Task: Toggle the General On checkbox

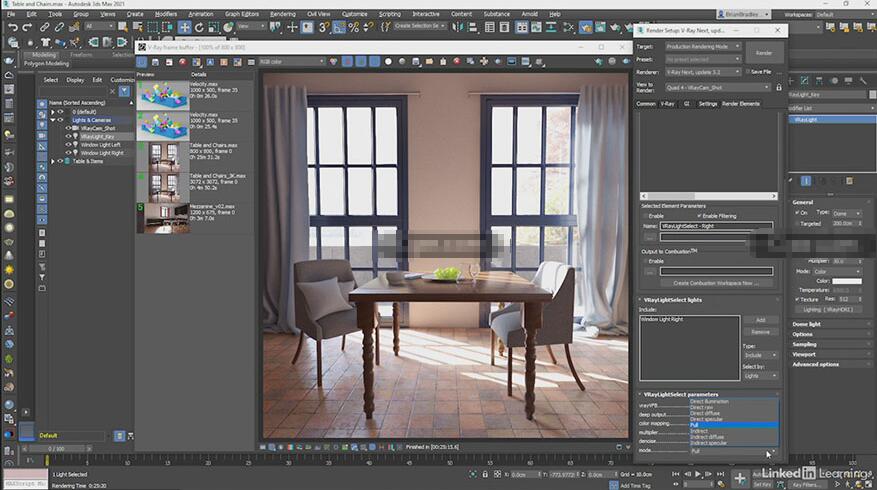Action: point(797,213)
